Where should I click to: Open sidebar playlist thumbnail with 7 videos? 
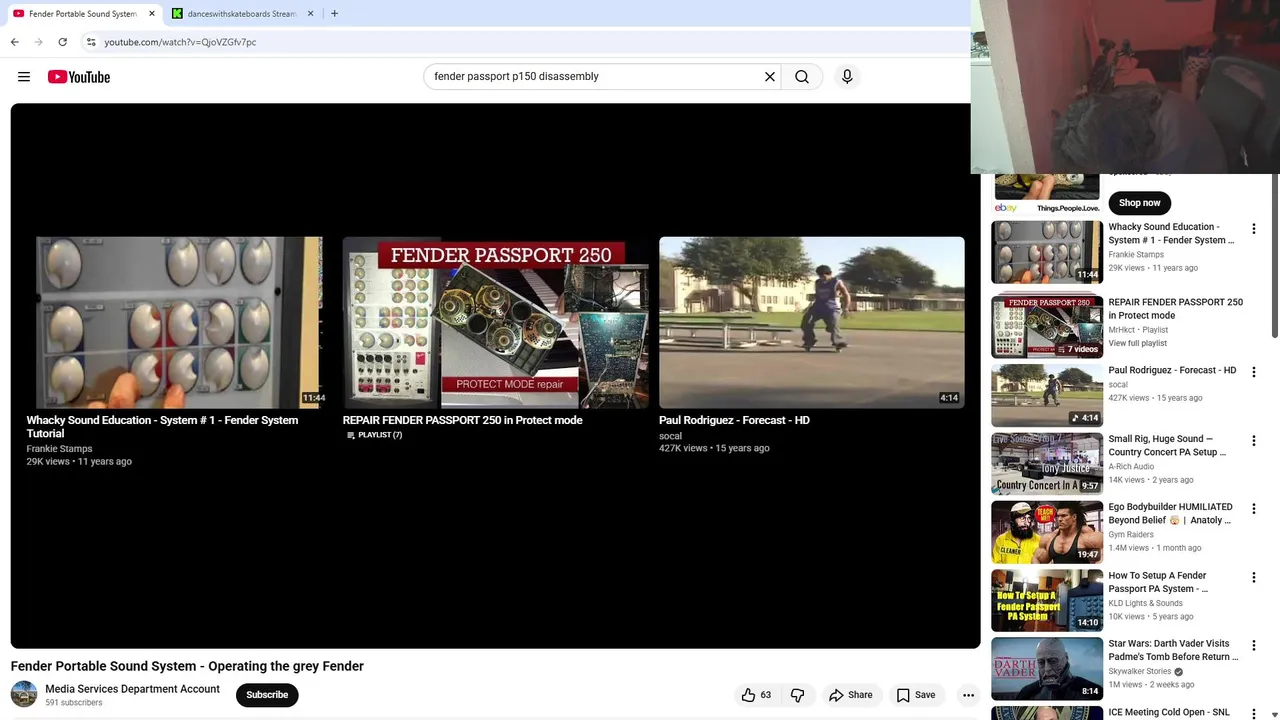[x=1047, y=327]
